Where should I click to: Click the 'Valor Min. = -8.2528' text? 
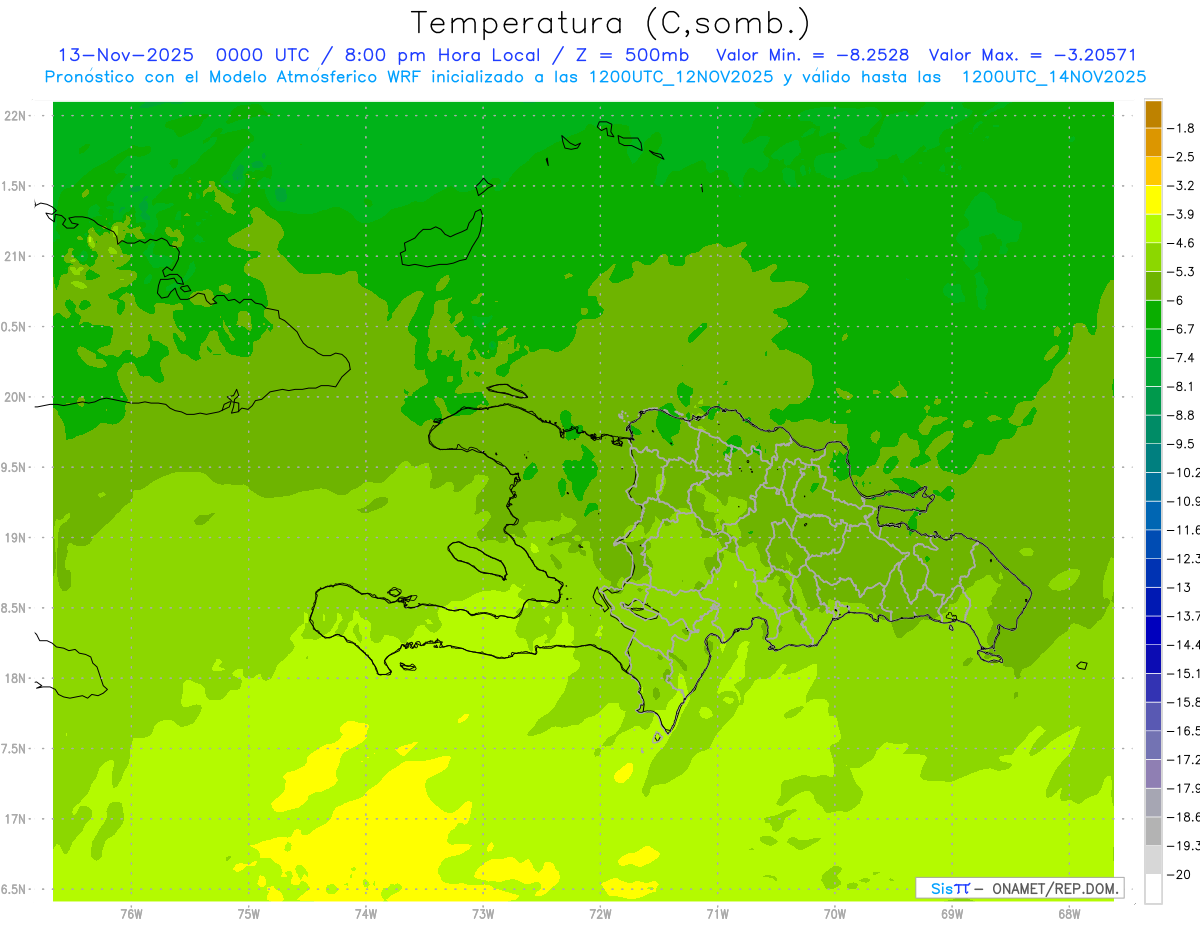[x=813, y=55]
